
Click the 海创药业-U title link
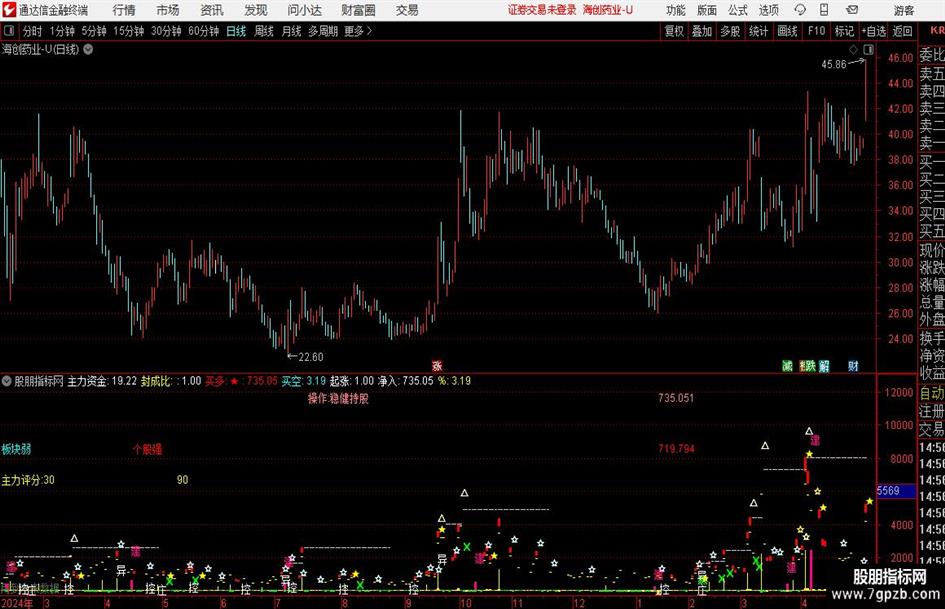608,10
